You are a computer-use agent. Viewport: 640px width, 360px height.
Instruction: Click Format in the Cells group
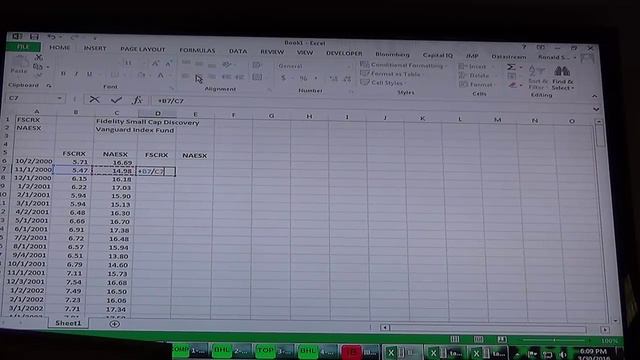(x=477, y=84)
